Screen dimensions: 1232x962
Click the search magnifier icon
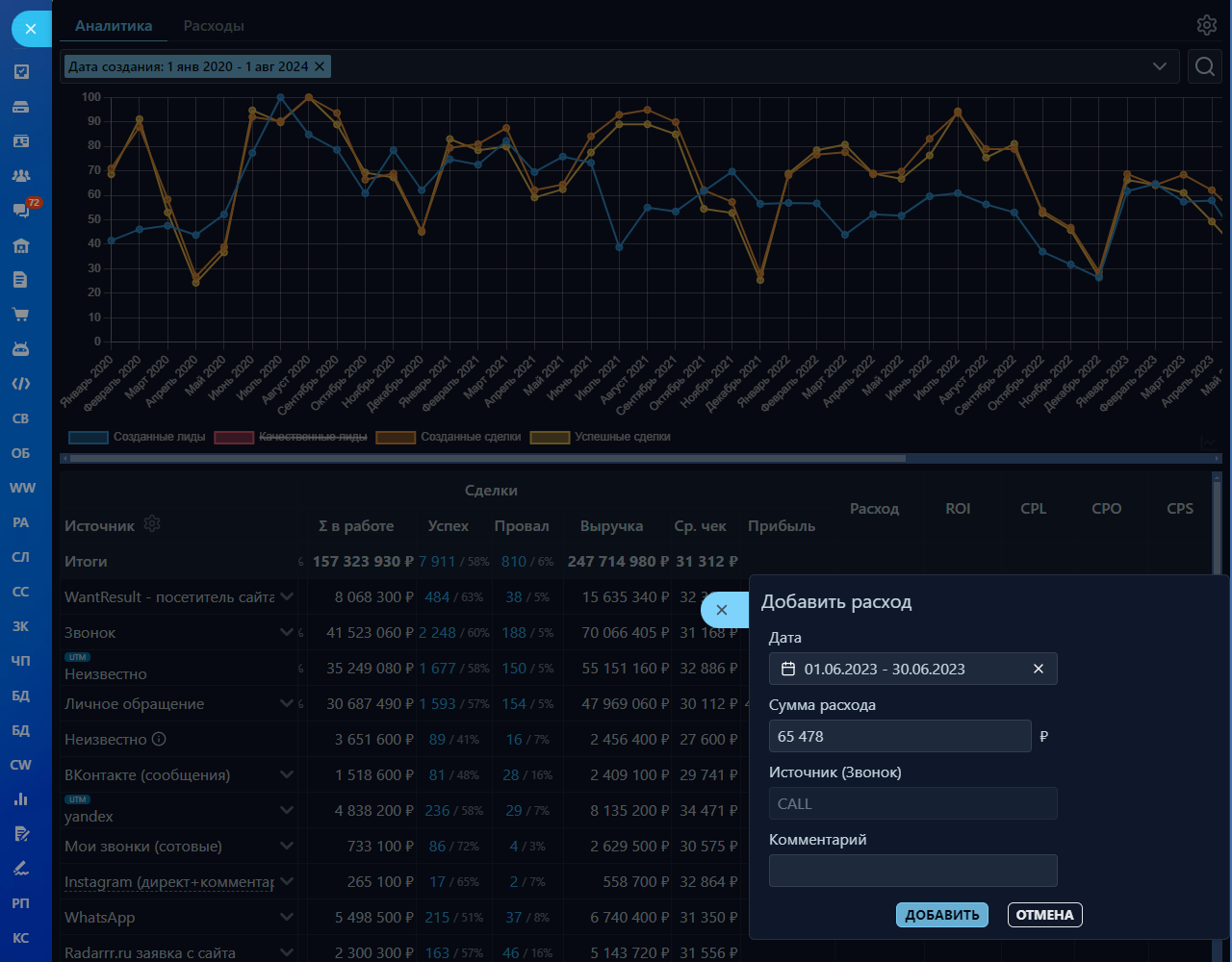[x=1204, y=66]
